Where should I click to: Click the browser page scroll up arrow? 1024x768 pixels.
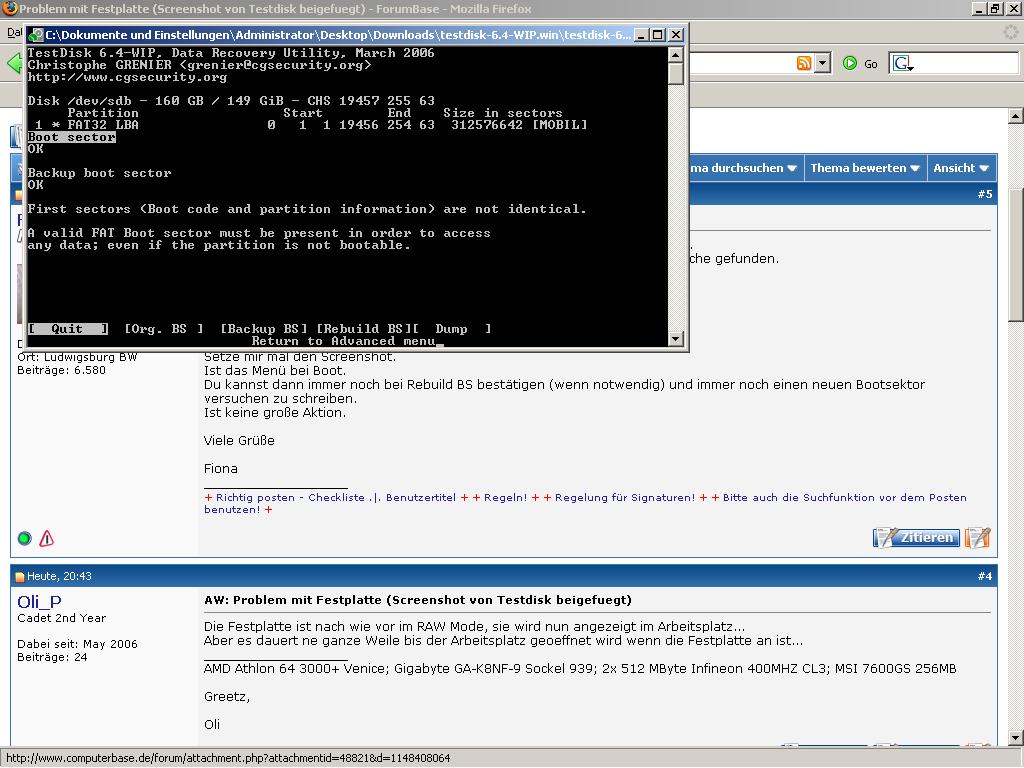tap(1016, 117)
